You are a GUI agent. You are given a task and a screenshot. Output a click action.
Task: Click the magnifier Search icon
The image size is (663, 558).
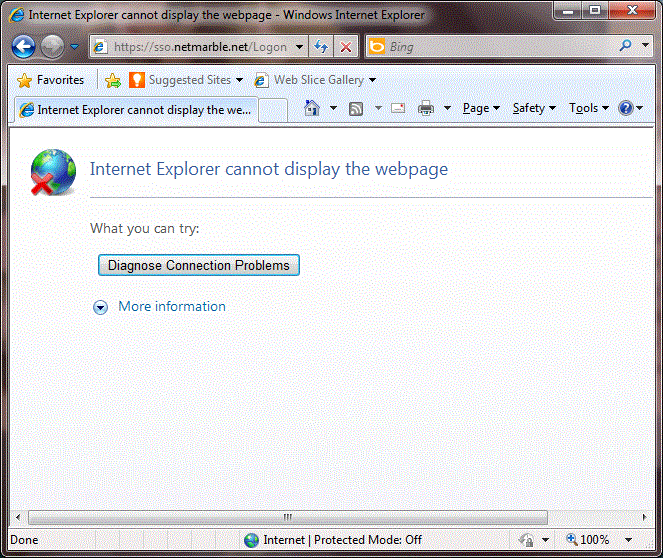coord(625,46)
